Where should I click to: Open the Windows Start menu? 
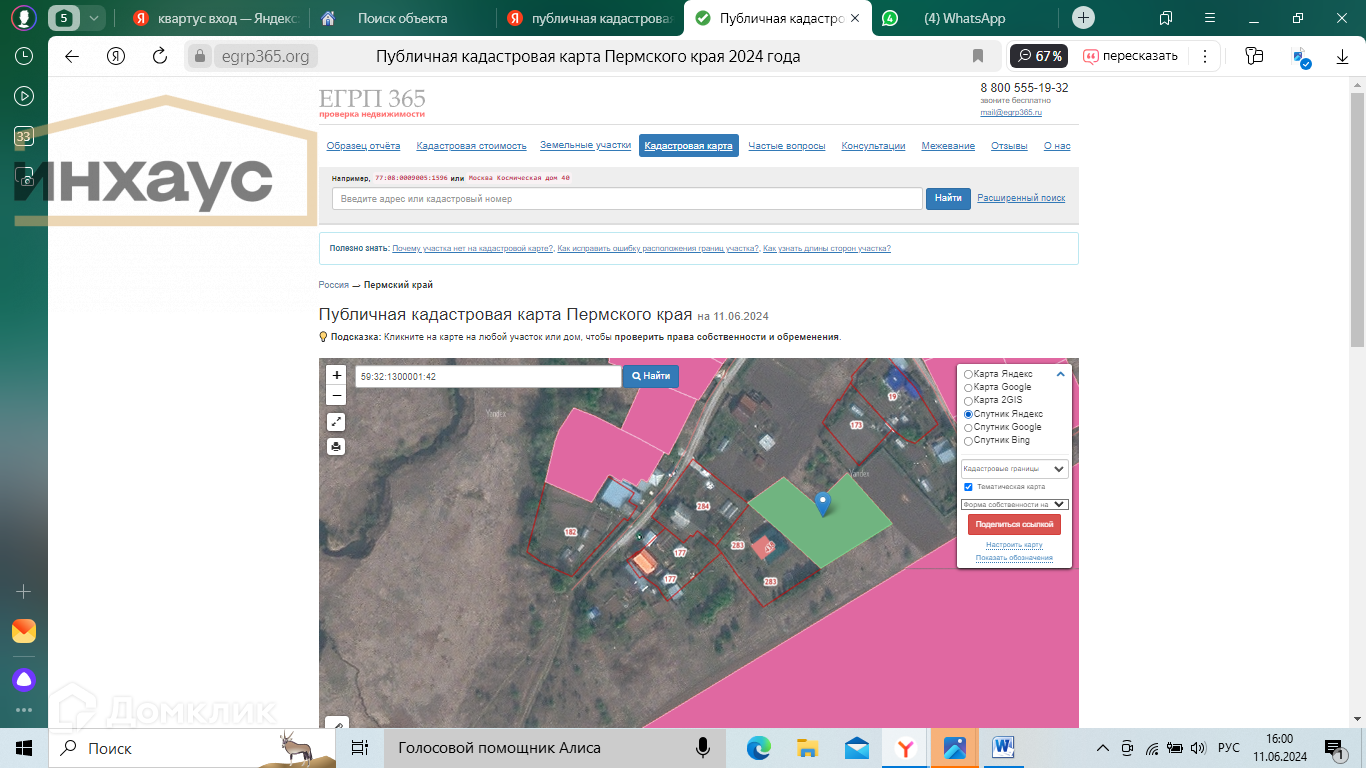pos(24,748)
